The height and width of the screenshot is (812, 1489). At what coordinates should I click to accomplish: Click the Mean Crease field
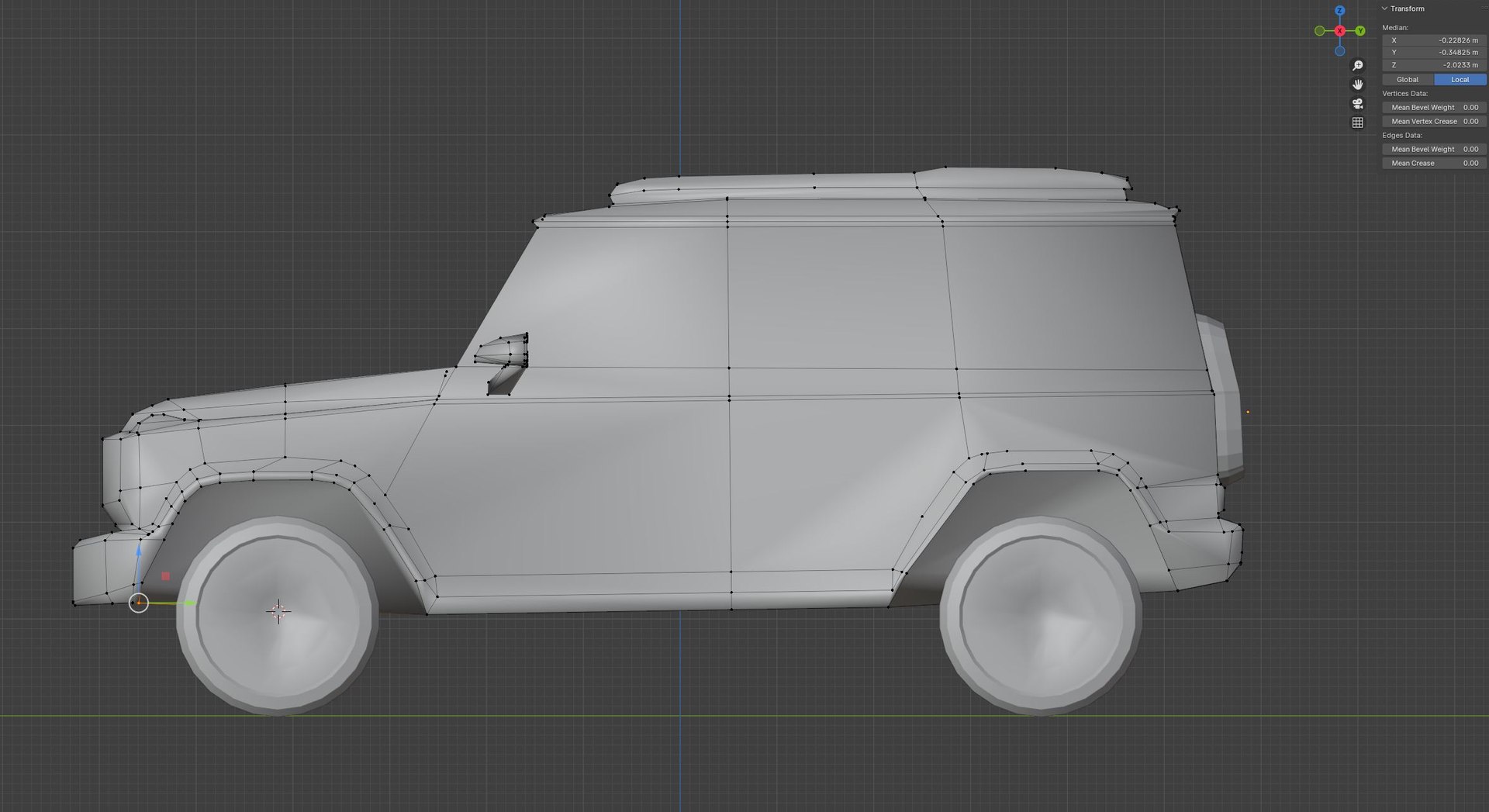(x=1434, y=164)
